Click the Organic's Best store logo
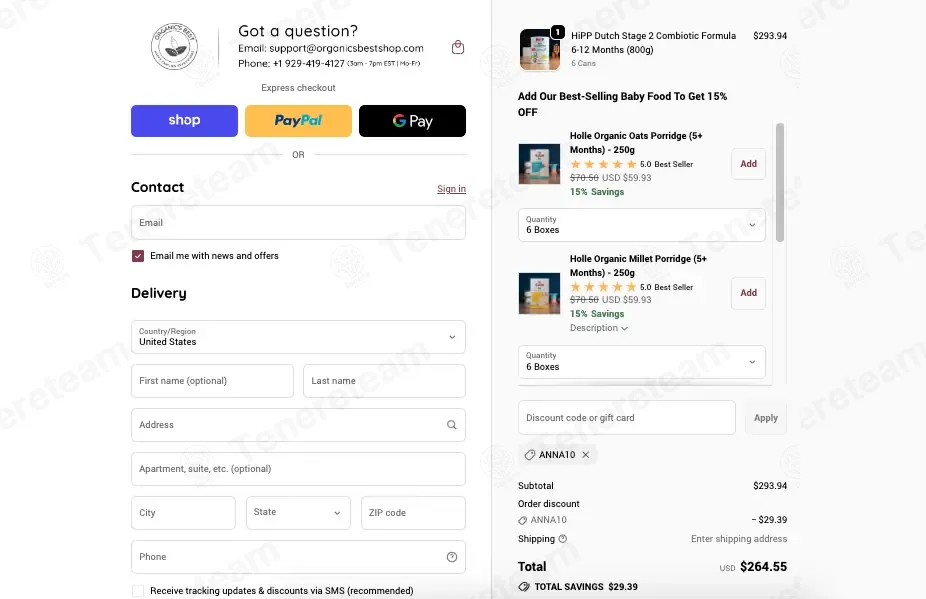Image resolution: width=926 pixels, height=599 pixels. click(174, 47)
